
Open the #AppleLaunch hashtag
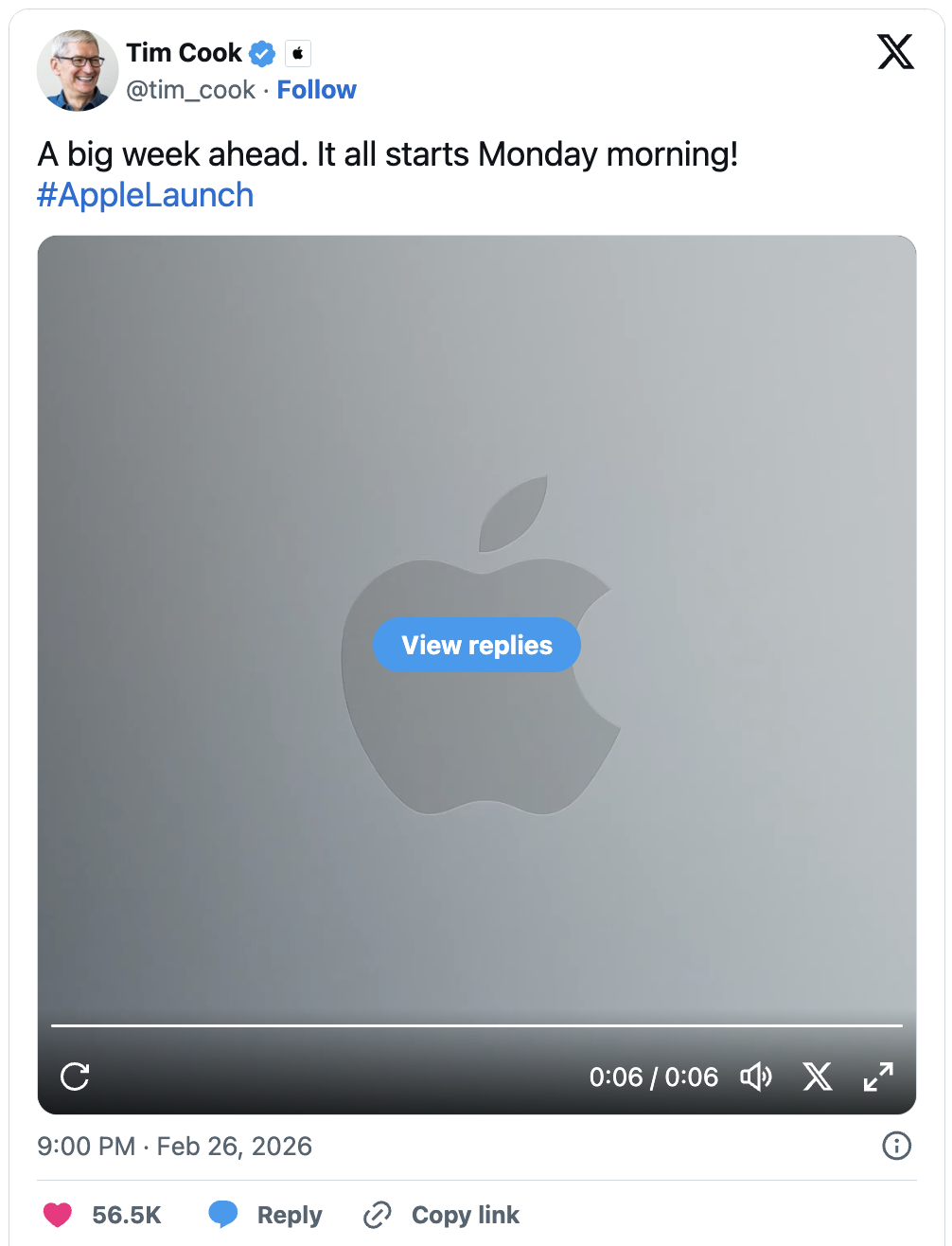pos(146,195)
